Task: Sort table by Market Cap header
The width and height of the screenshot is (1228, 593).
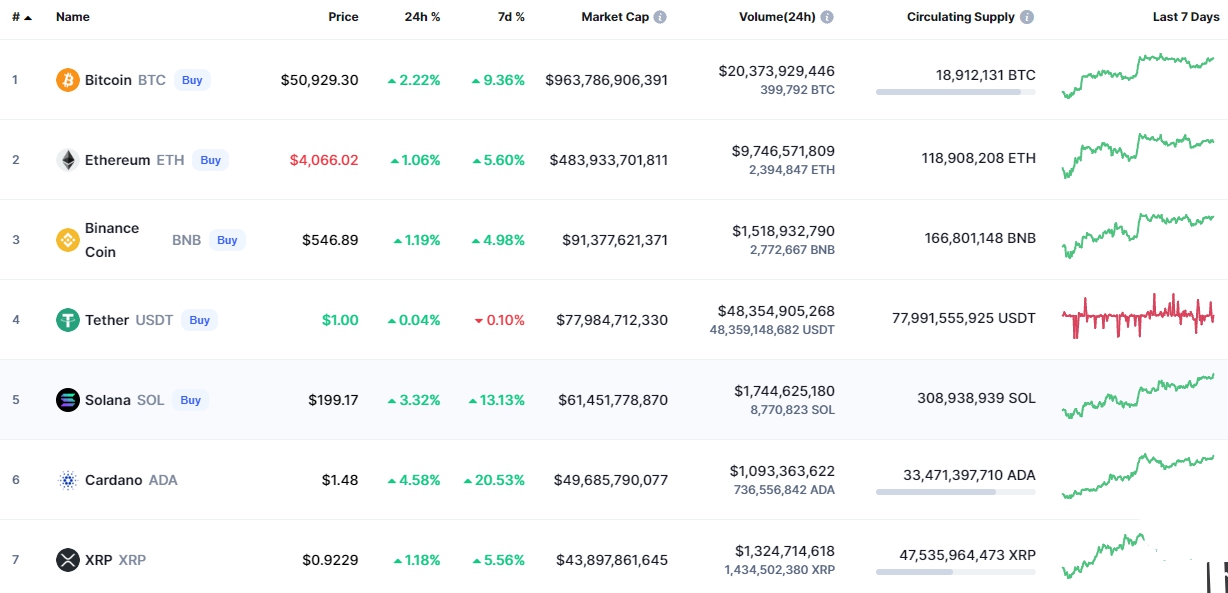Action: 615,17
